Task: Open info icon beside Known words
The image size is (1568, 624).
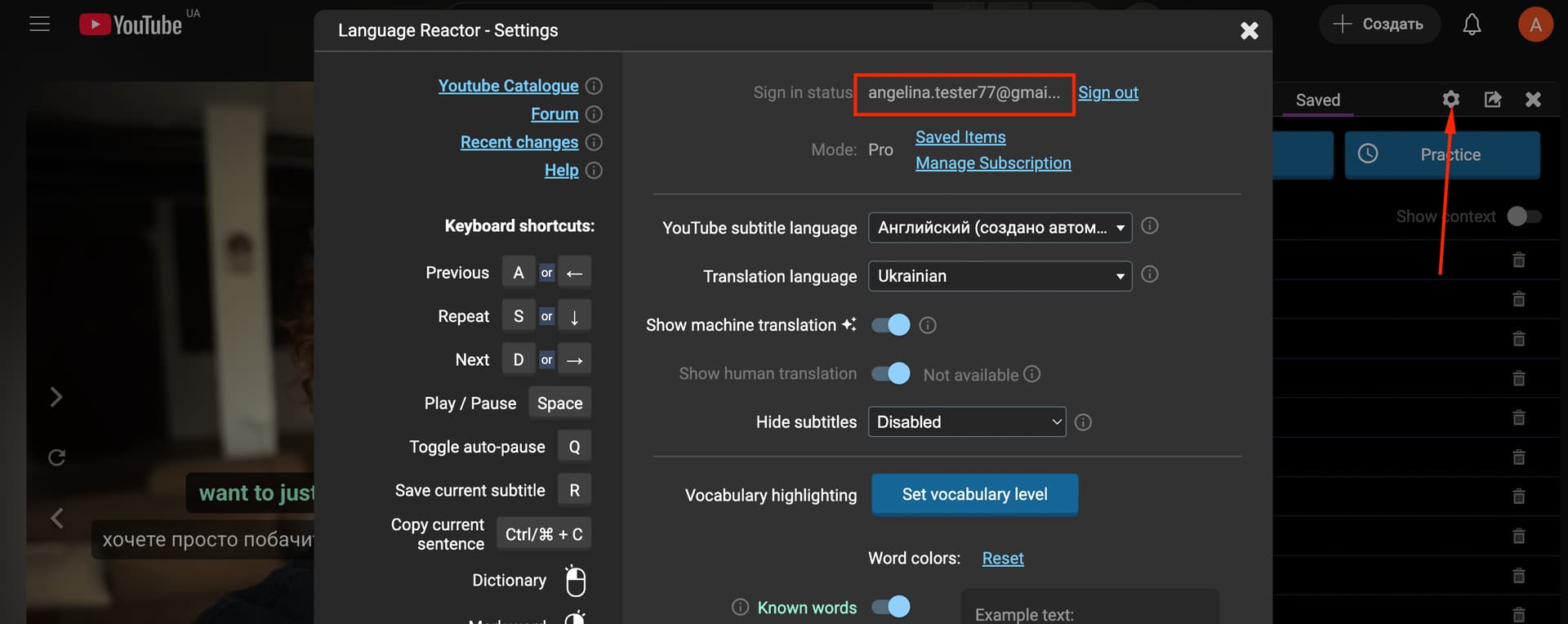Action: coord(741,607)
